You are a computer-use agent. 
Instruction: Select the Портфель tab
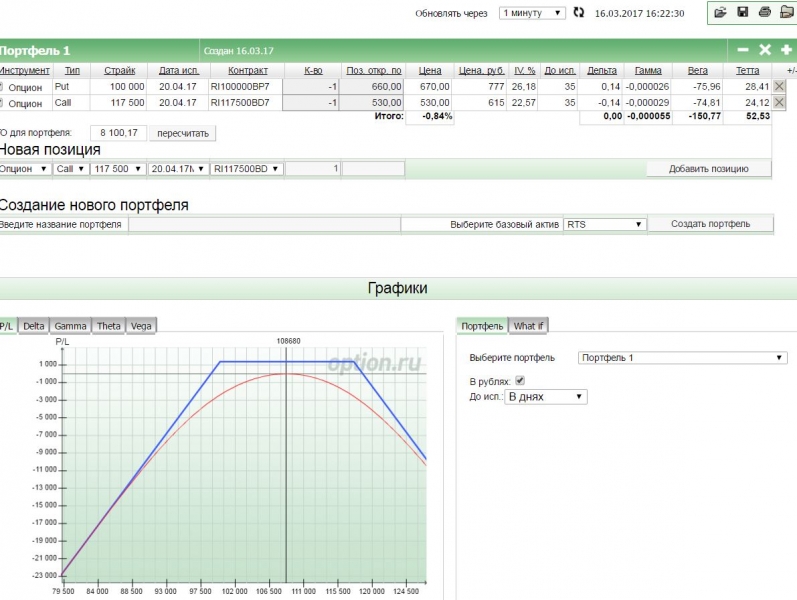coord(482,326)
